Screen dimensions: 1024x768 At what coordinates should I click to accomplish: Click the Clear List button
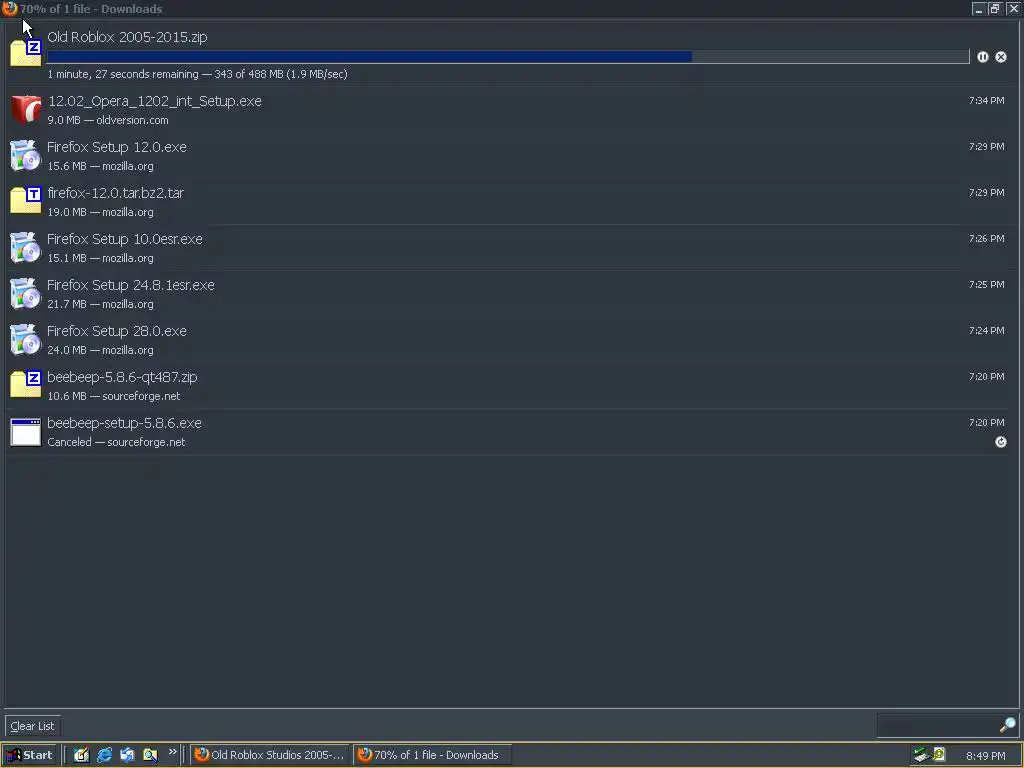point(32,726)
